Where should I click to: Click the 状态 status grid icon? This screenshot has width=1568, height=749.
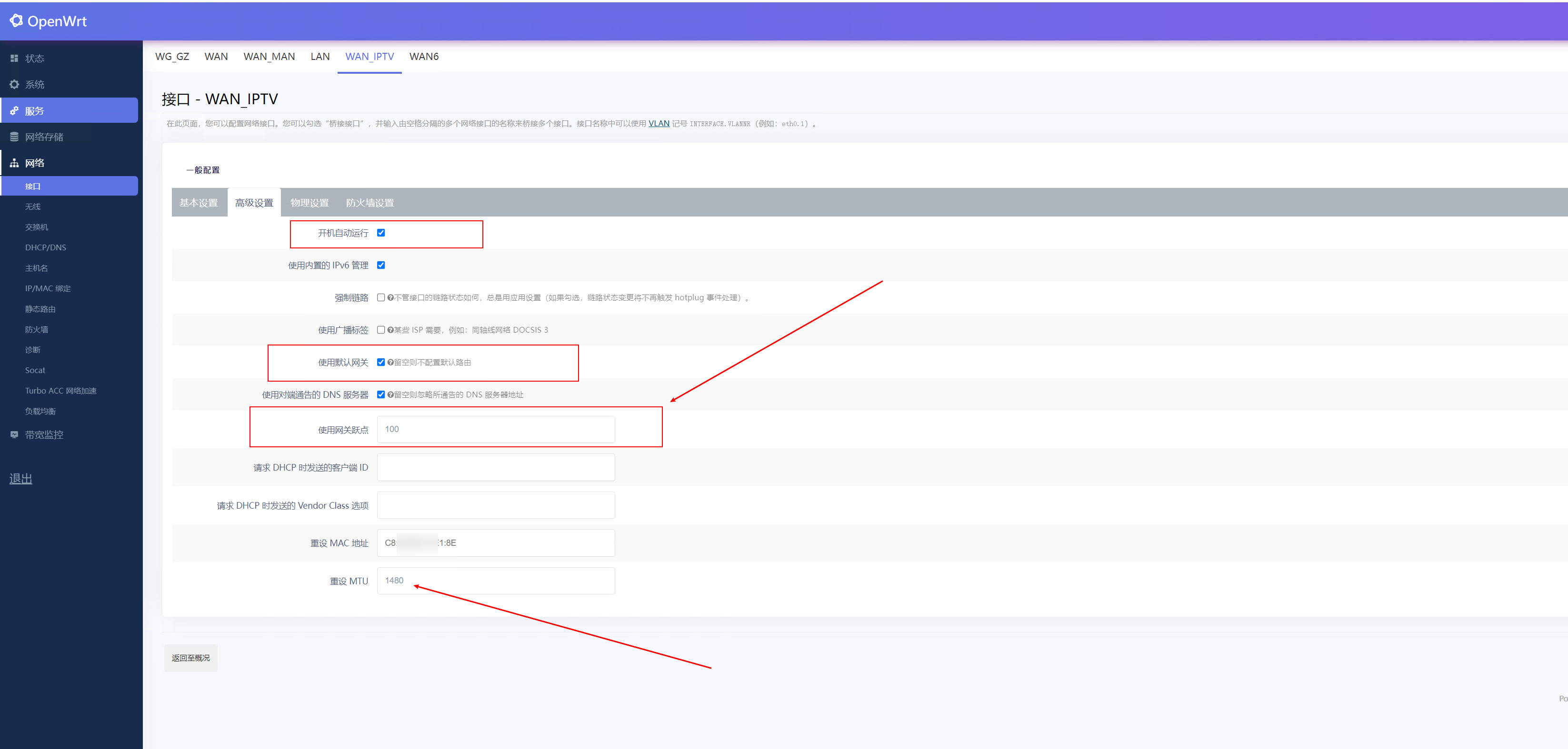point(14,59)
